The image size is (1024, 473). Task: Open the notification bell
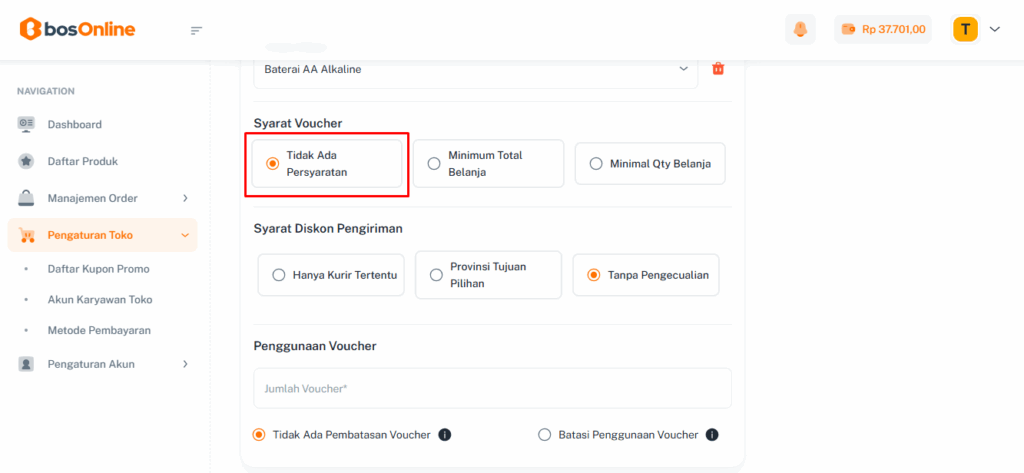coord(800,29)
